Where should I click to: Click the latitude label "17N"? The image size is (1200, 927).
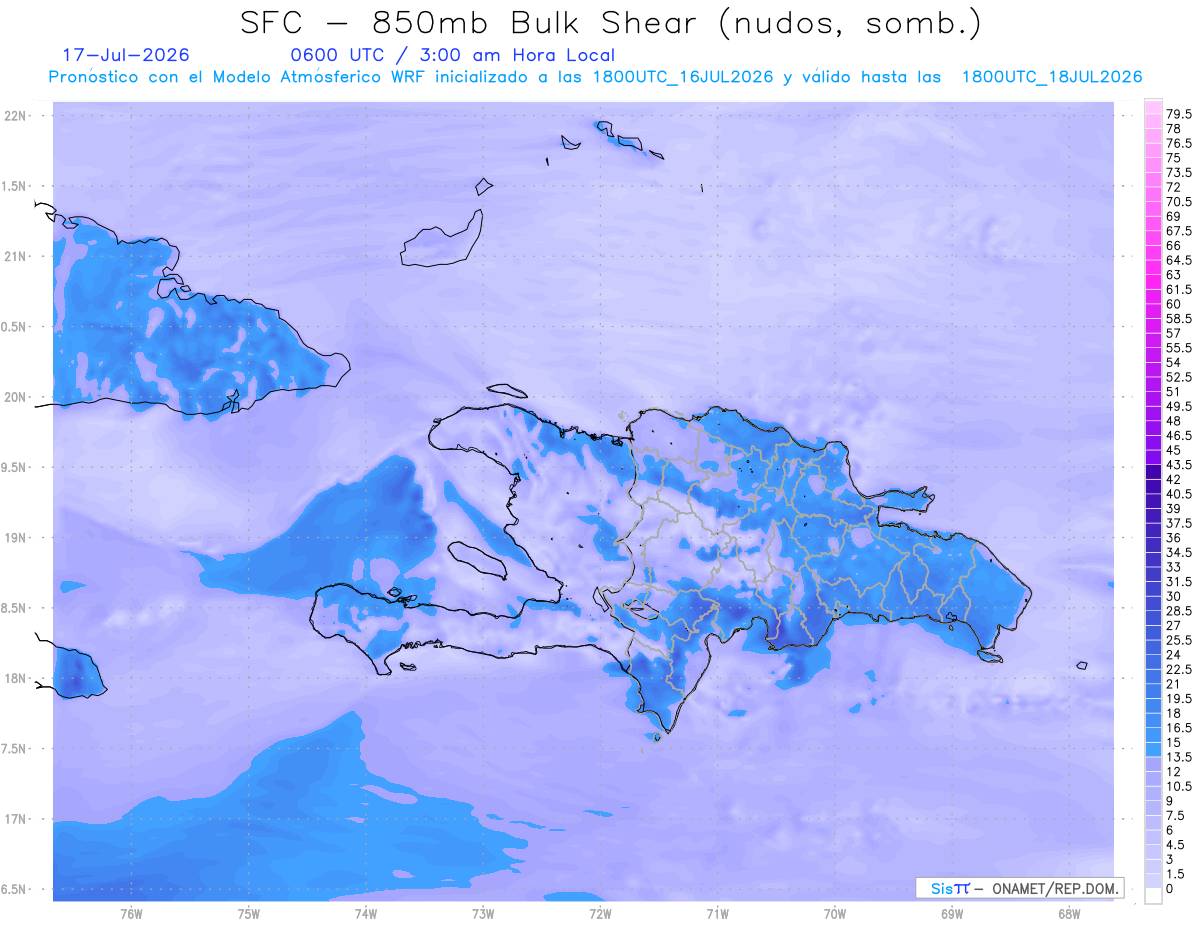pyautogui.click(x=16, y=820)
